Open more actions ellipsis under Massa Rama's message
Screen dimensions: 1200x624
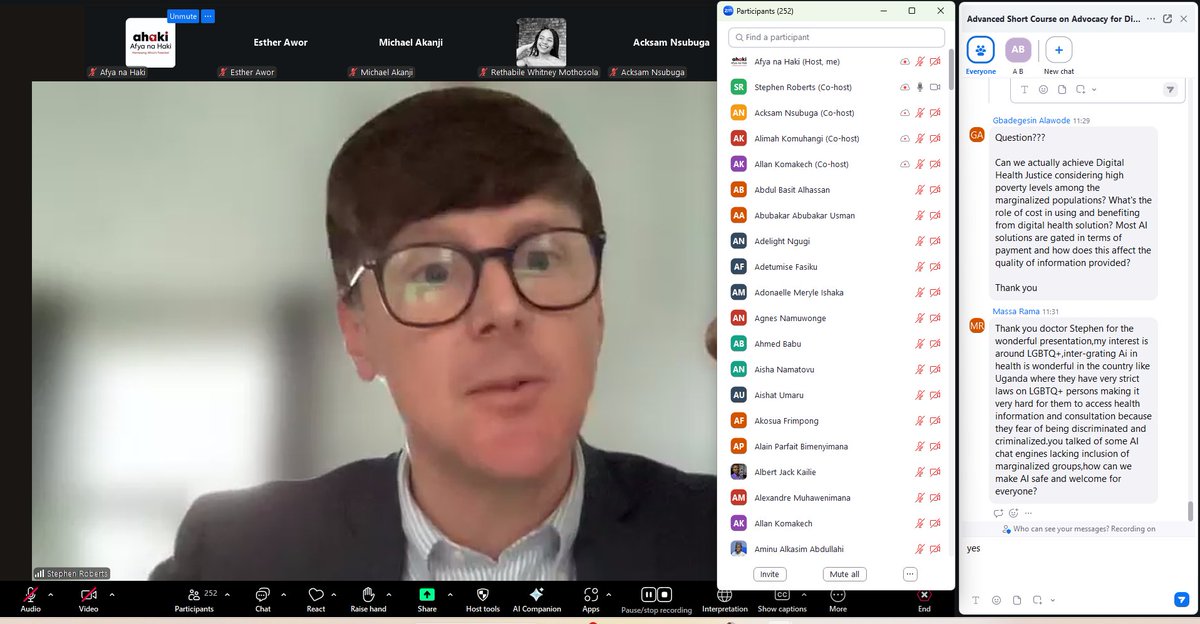1030,513
